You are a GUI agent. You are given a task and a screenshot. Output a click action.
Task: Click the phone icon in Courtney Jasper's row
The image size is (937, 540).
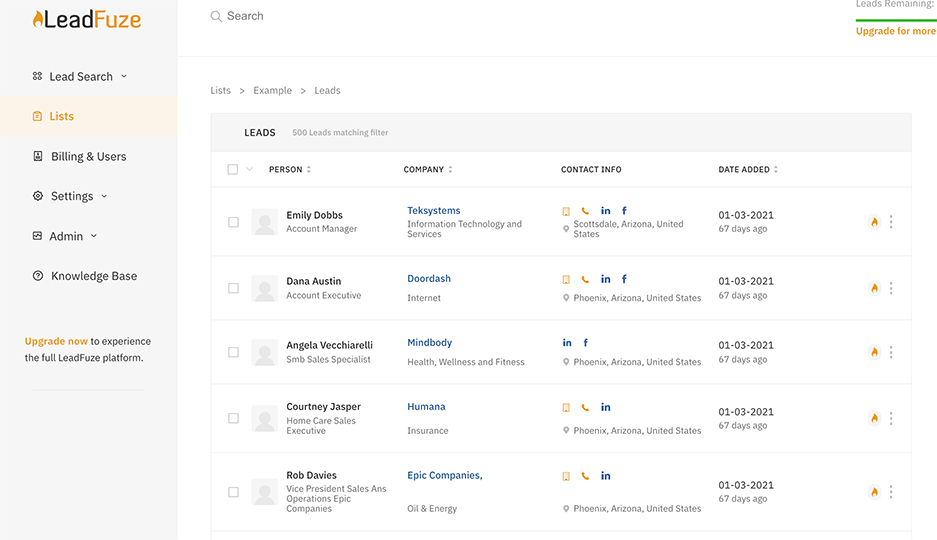(585, 408)
